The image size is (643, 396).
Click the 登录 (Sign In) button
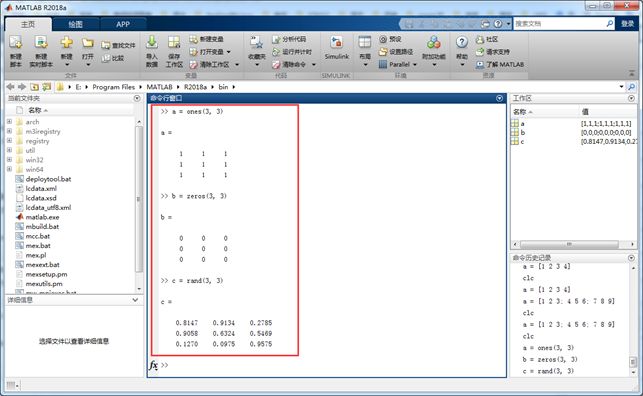(627, 24)
